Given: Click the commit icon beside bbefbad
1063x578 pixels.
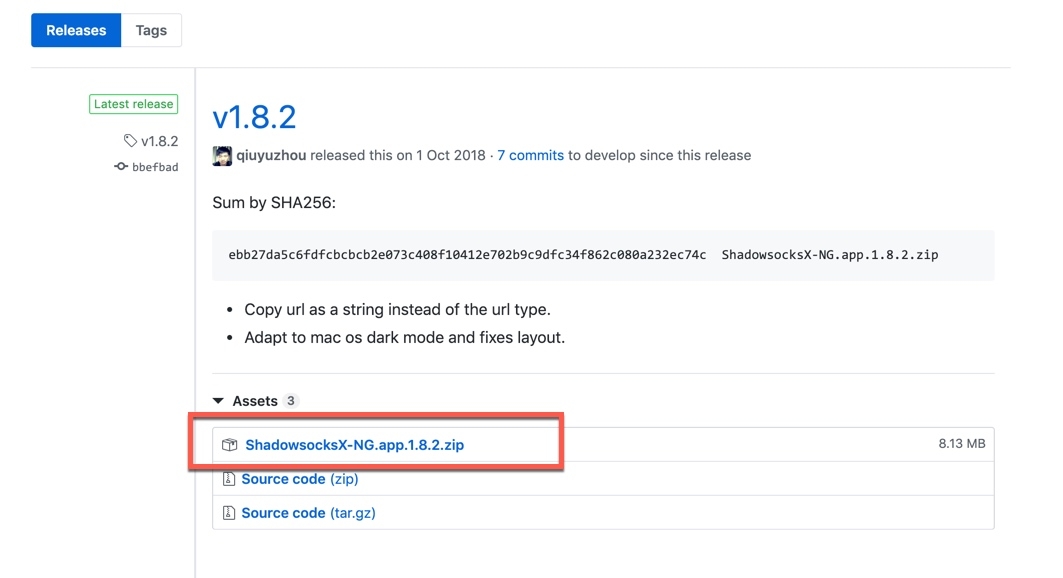Looking at the screenshot, I should point(121,167).
